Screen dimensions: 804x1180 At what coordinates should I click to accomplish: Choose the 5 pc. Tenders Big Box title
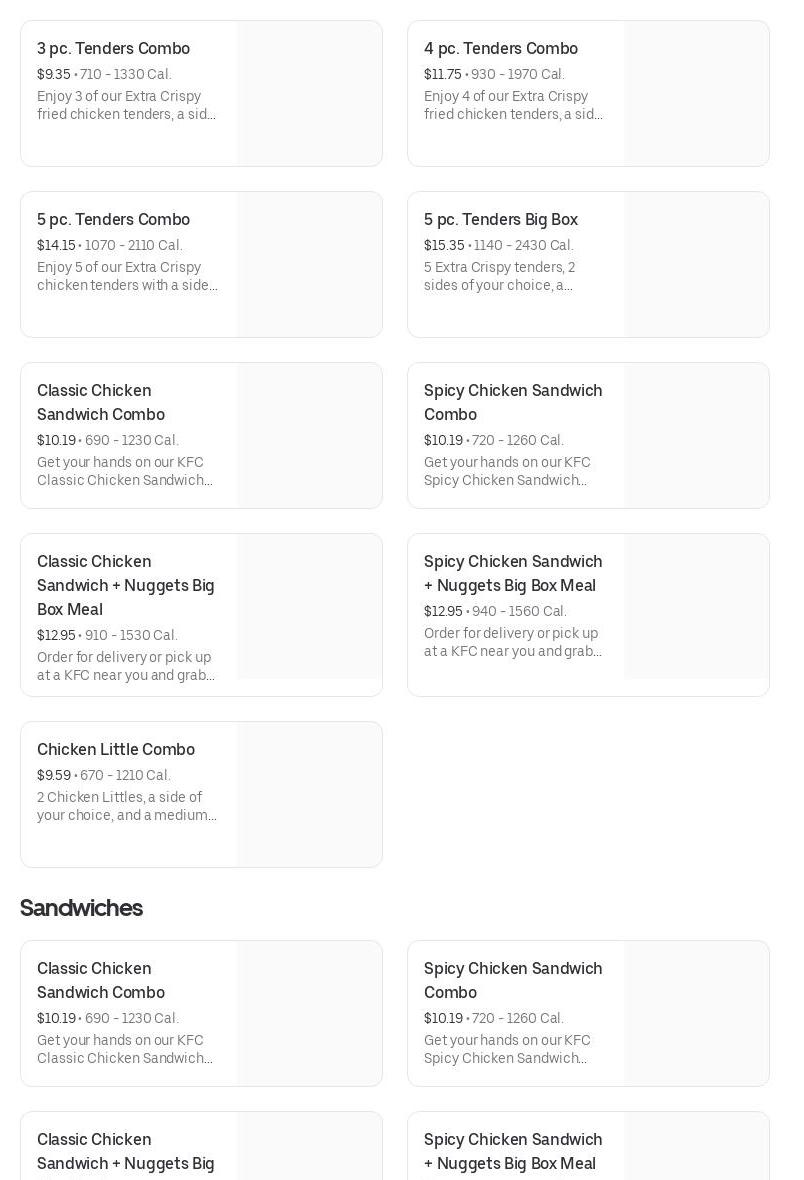coord(500,220)
